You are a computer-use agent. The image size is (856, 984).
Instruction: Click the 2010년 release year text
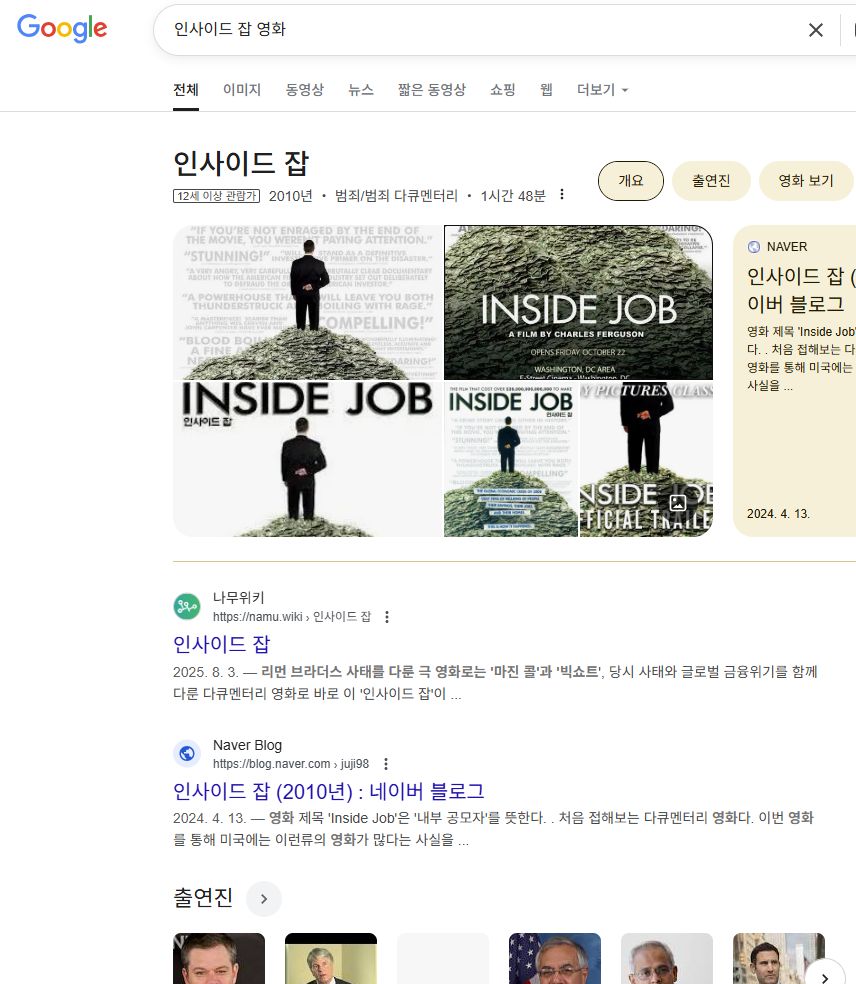click(291, 196)
